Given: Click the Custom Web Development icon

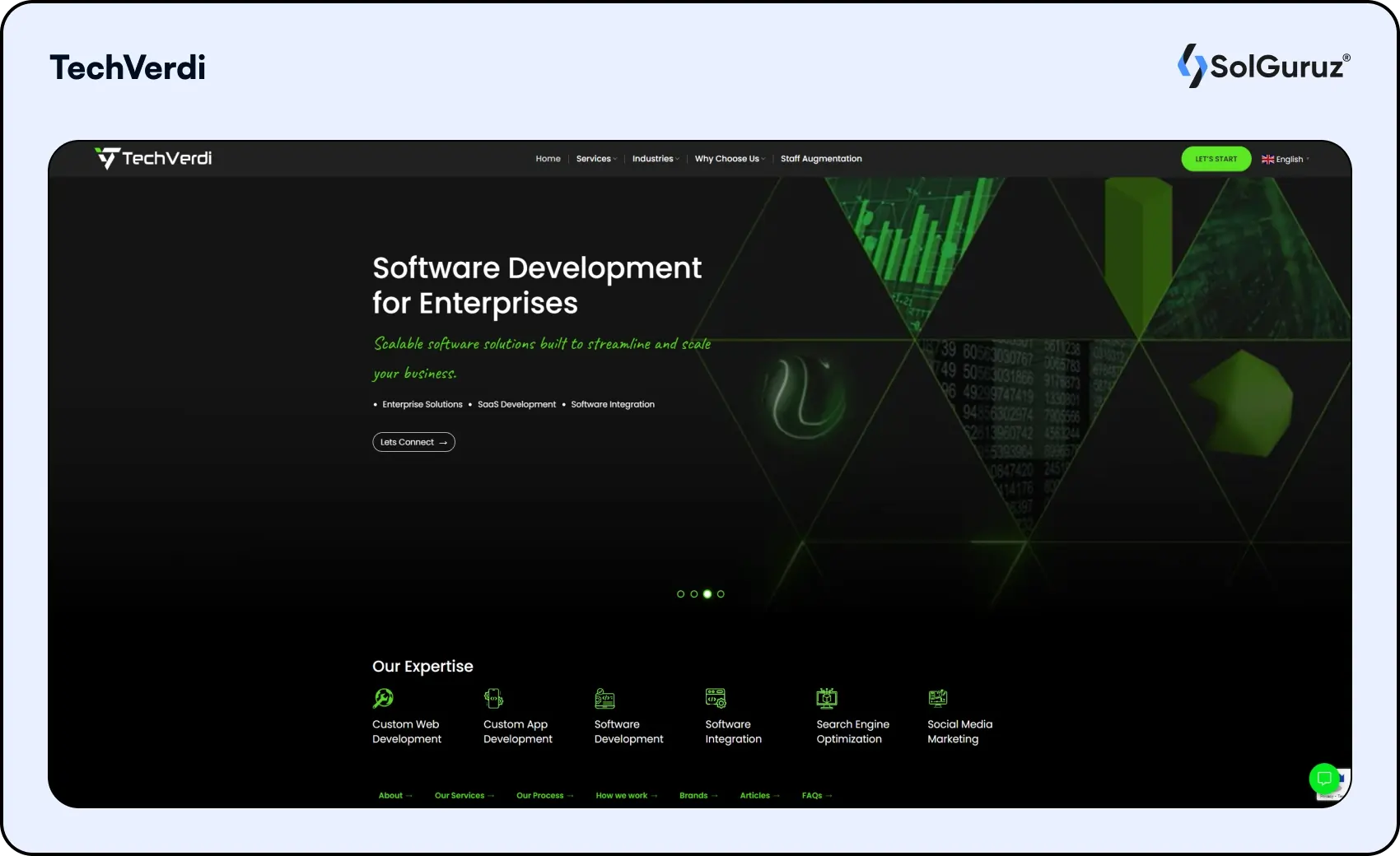Looking at the screenshot, I should (x=383, y=698).
